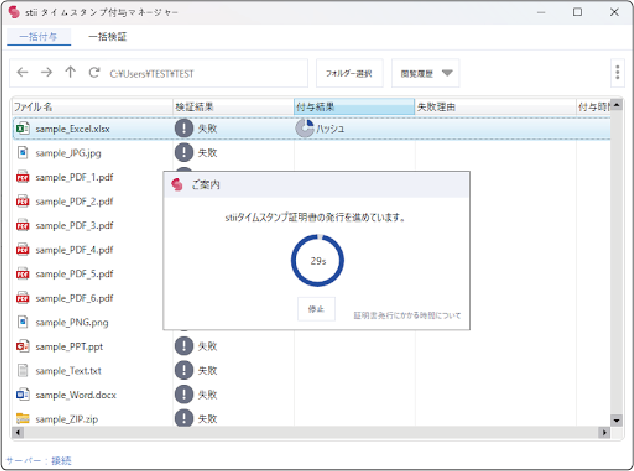Select the 一括付与 tab
This screenshot has height=471, width=634.
click(x=38, y=37)
